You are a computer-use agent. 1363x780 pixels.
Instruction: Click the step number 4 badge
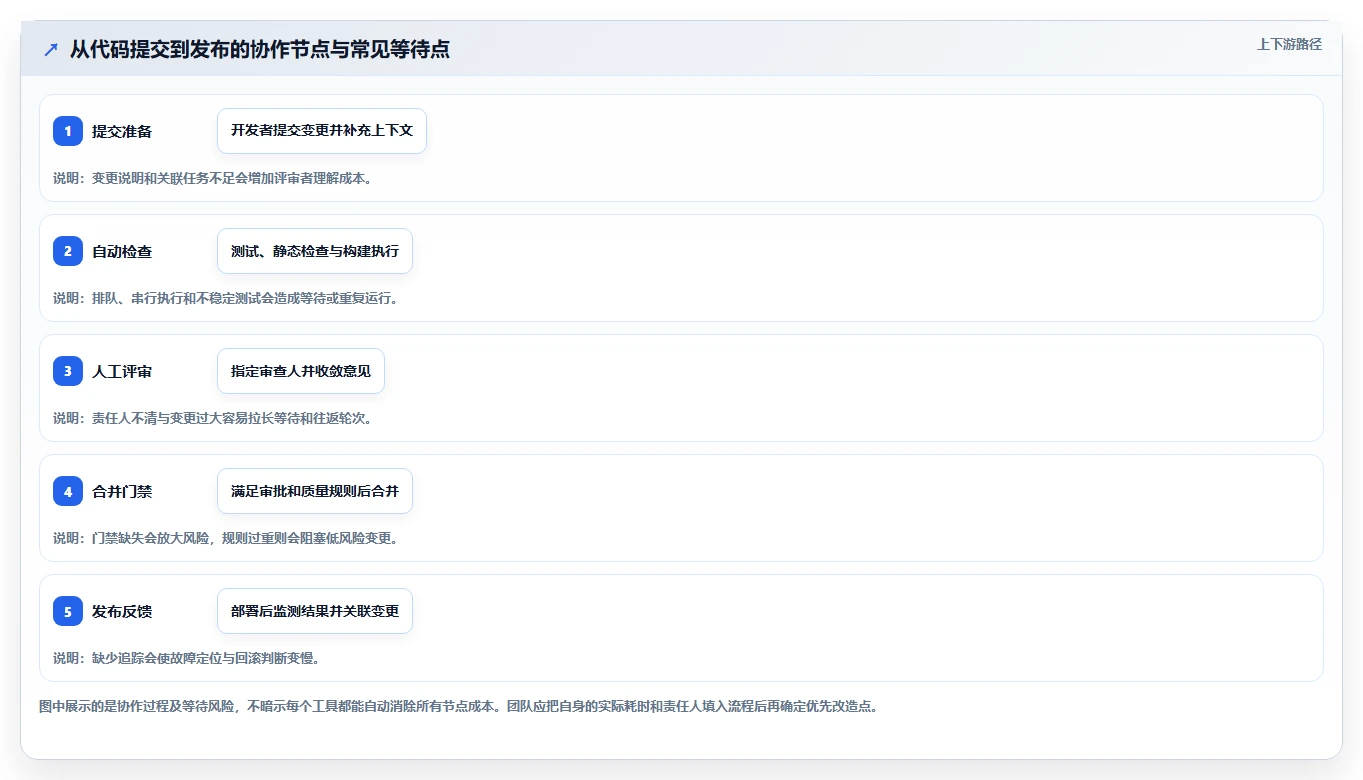(68, 491)
